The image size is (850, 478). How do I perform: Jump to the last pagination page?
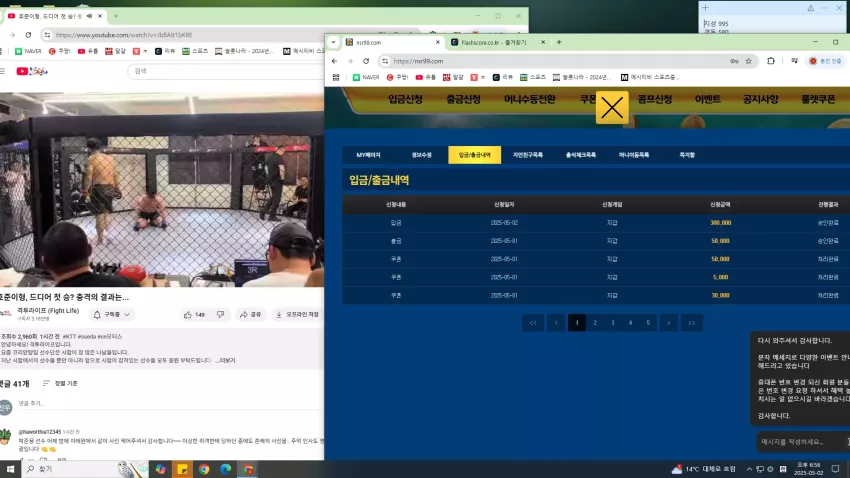[691, 323]
